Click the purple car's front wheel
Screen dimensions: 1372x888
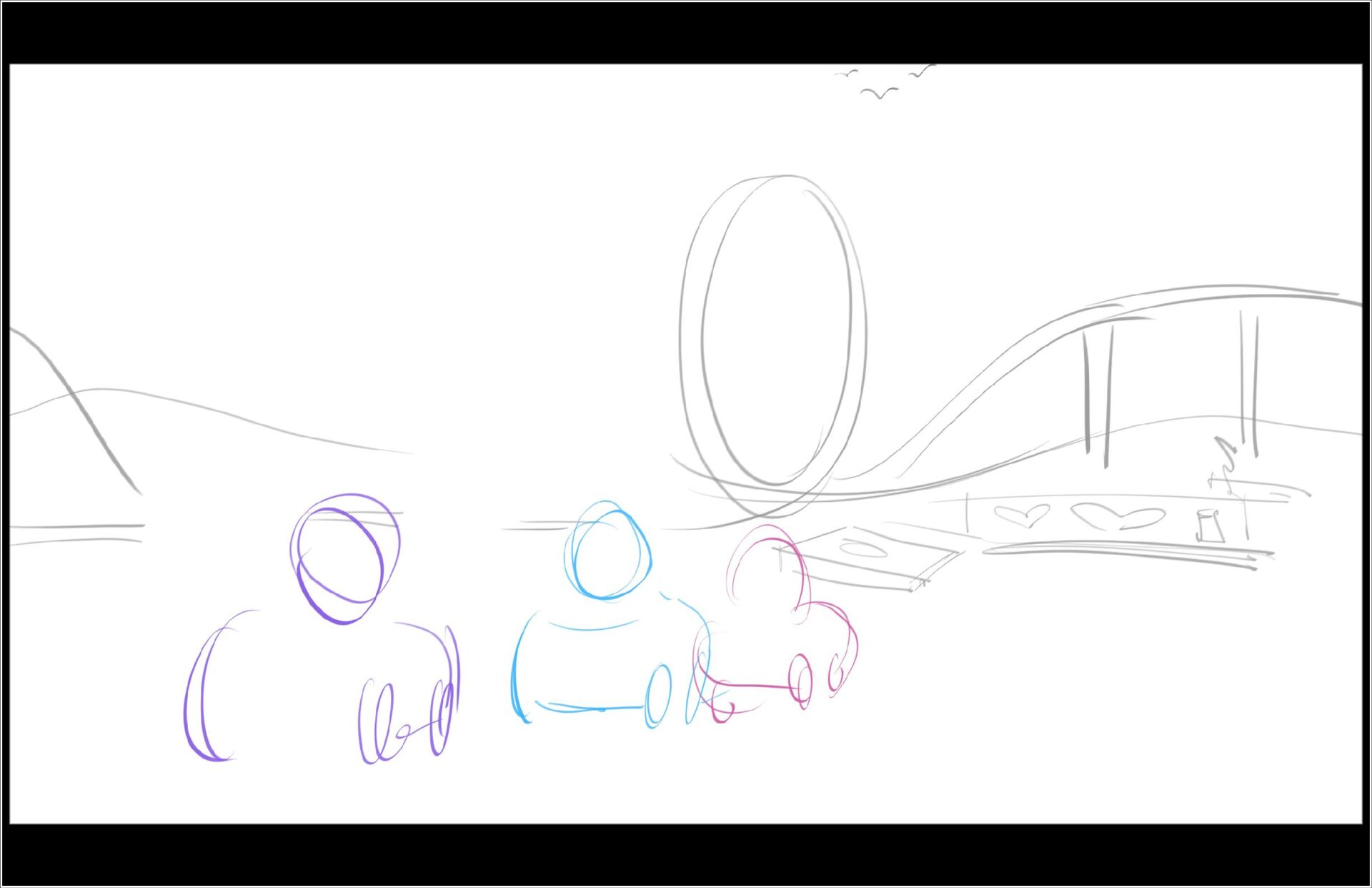click(x=441, y=717)
